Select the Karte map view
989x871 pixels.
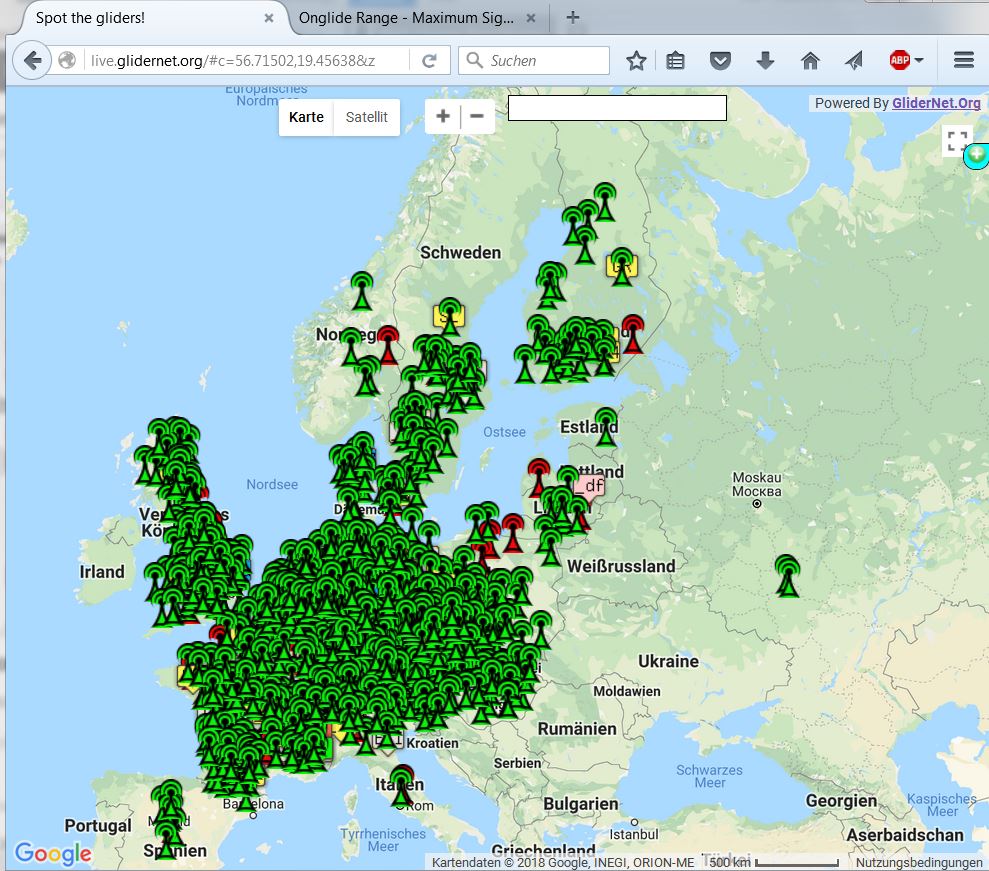(306, 117)
